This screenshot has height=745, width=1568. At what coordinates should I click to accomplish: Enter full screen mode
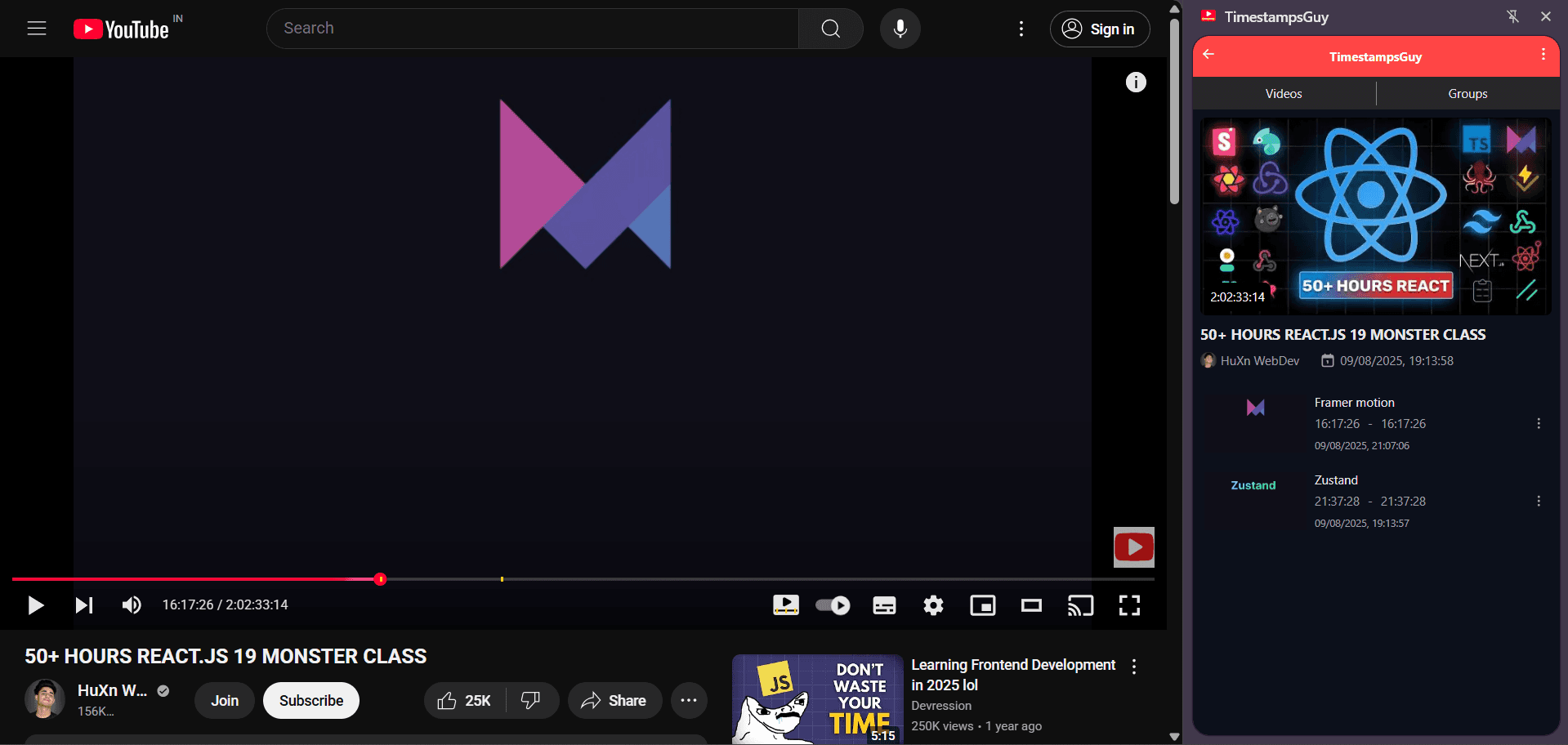[1129, 605]
